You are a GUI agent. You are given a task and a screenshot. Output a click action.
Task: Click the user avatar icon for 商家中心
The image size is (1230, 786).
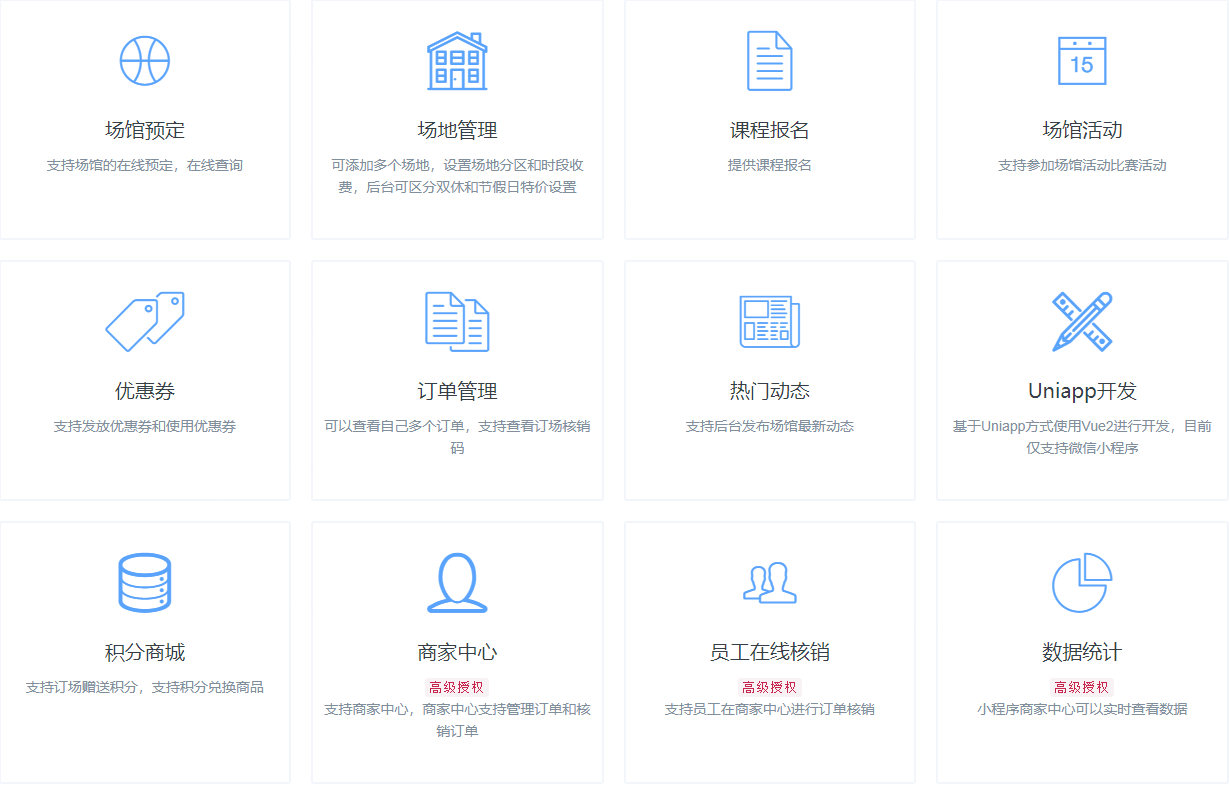pos(457,583)
